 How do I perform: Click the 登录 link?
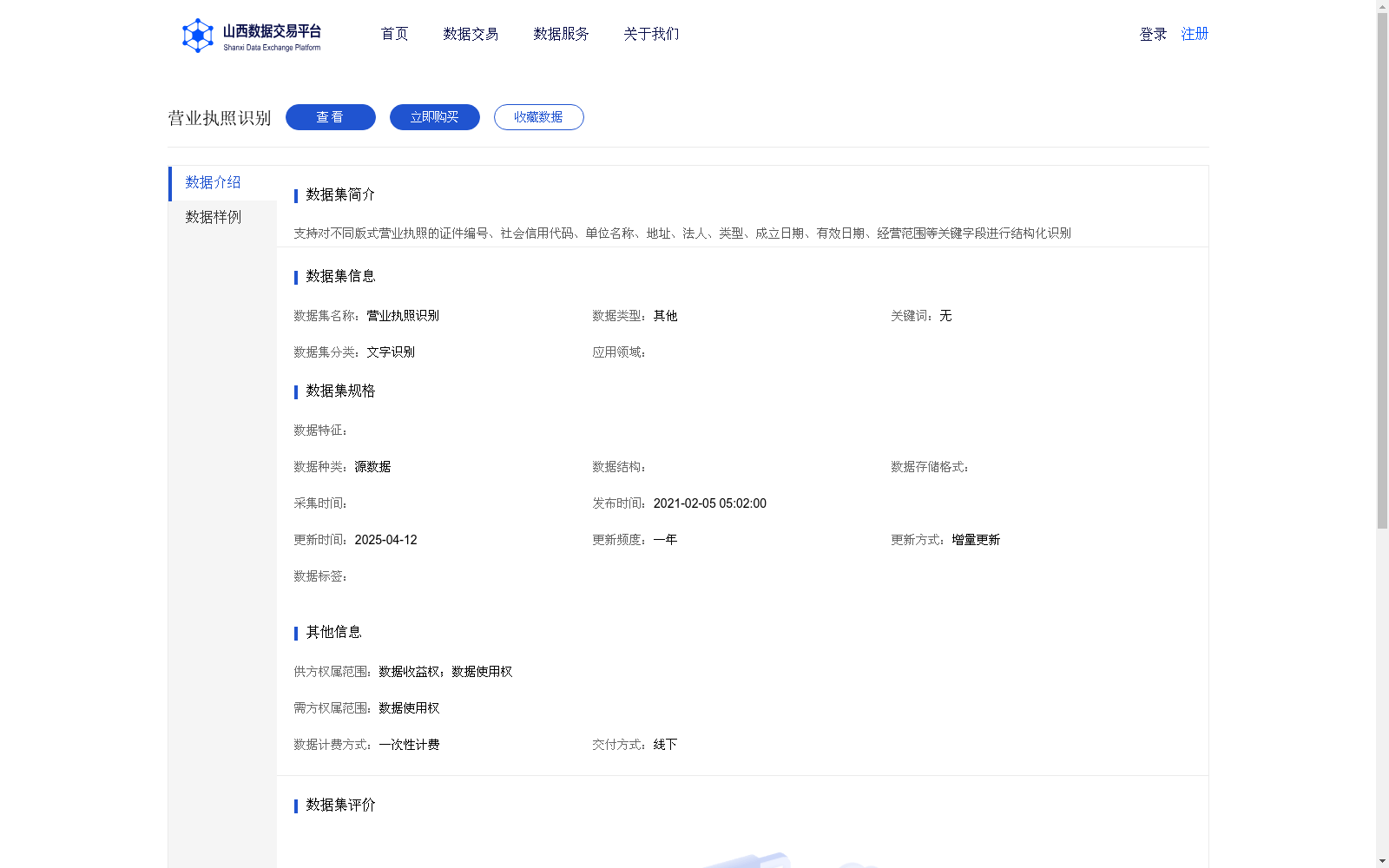pyautogui.click(x=1153, y=34)
